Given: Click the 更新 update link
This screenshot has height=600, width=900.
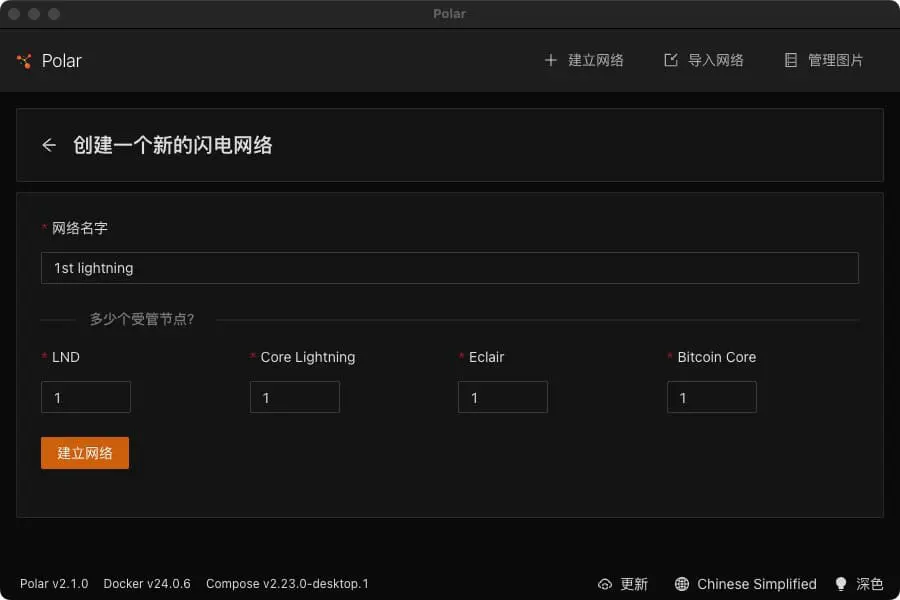Looking at the screenshot, I should click(634, 584).
